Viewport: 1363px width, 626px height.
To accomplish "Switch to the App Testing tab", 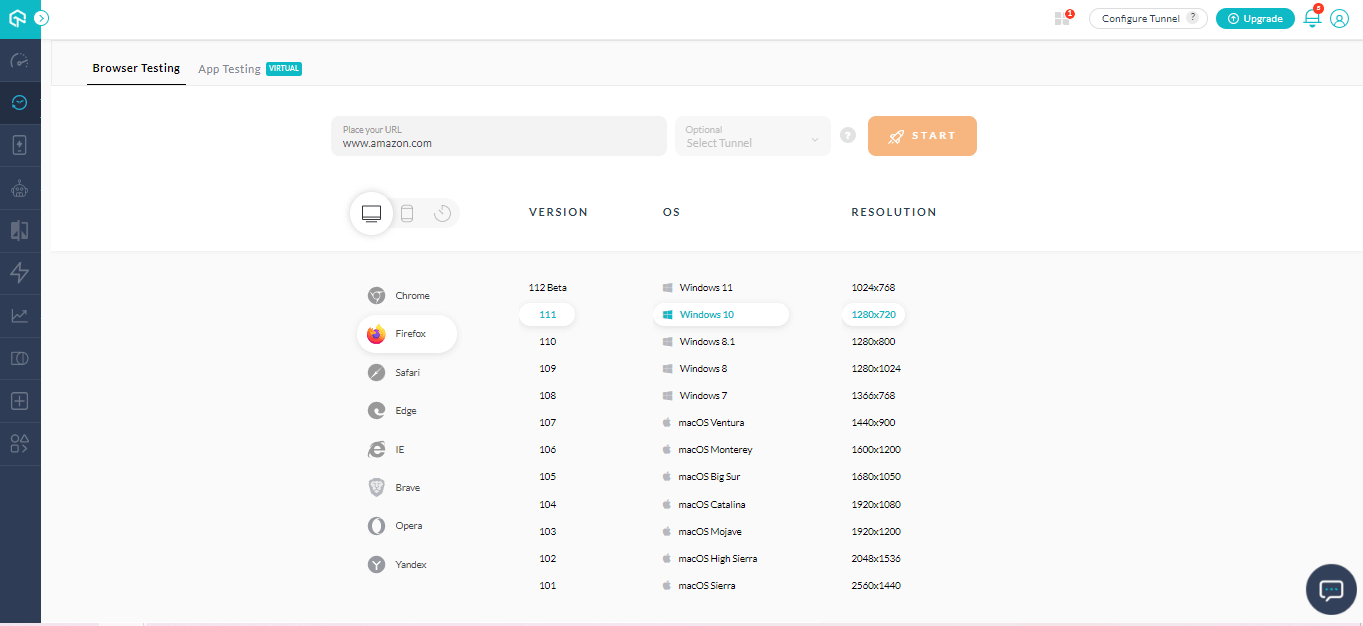I will pyautogui.click(x=250, y=69).
